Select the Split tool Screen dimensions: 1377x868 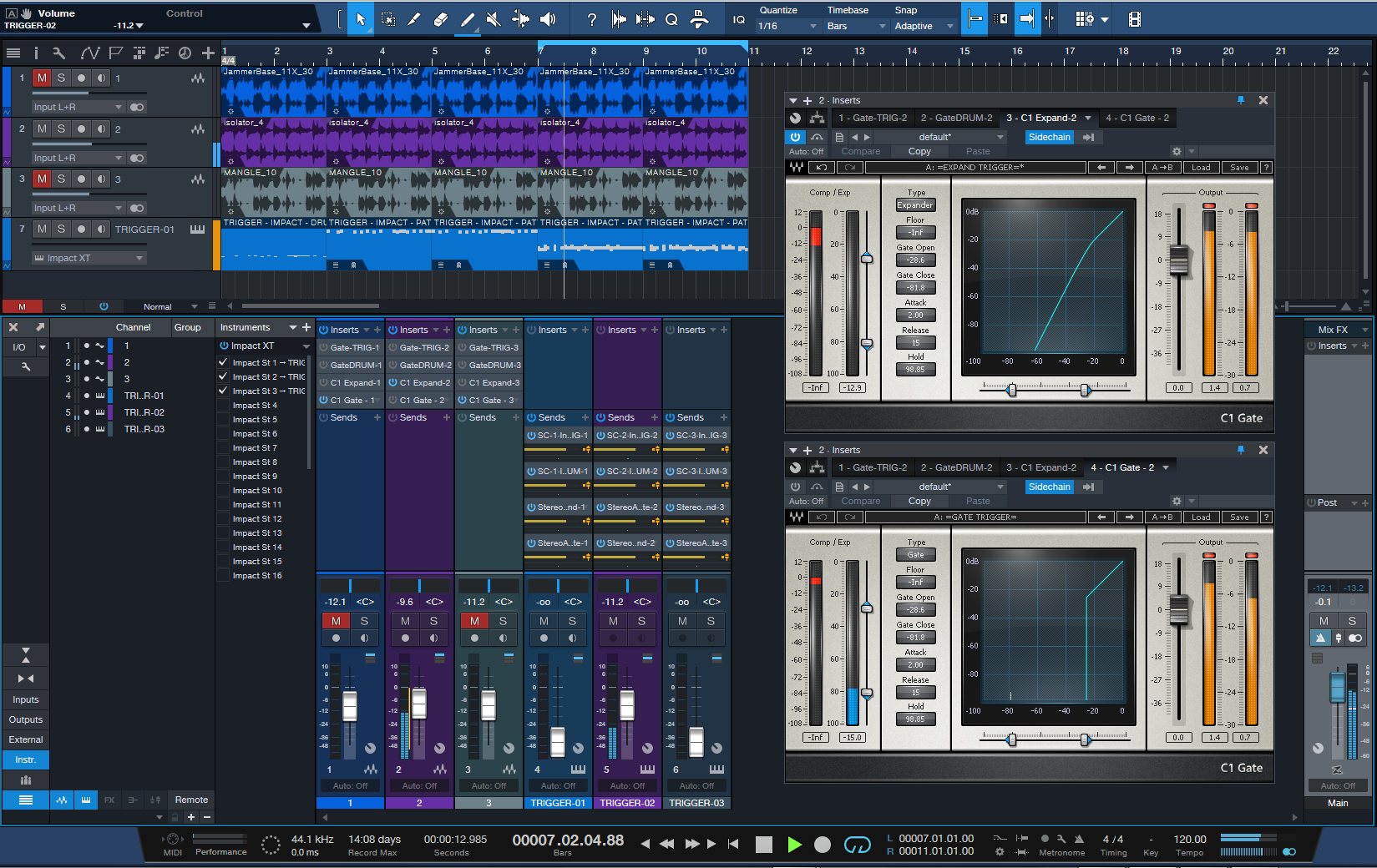coord(414,19)
